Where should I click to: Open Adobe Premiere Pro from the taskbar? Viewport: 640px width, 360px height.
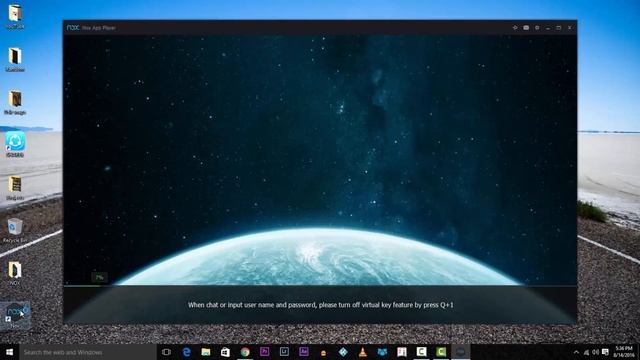coord(264,352)
